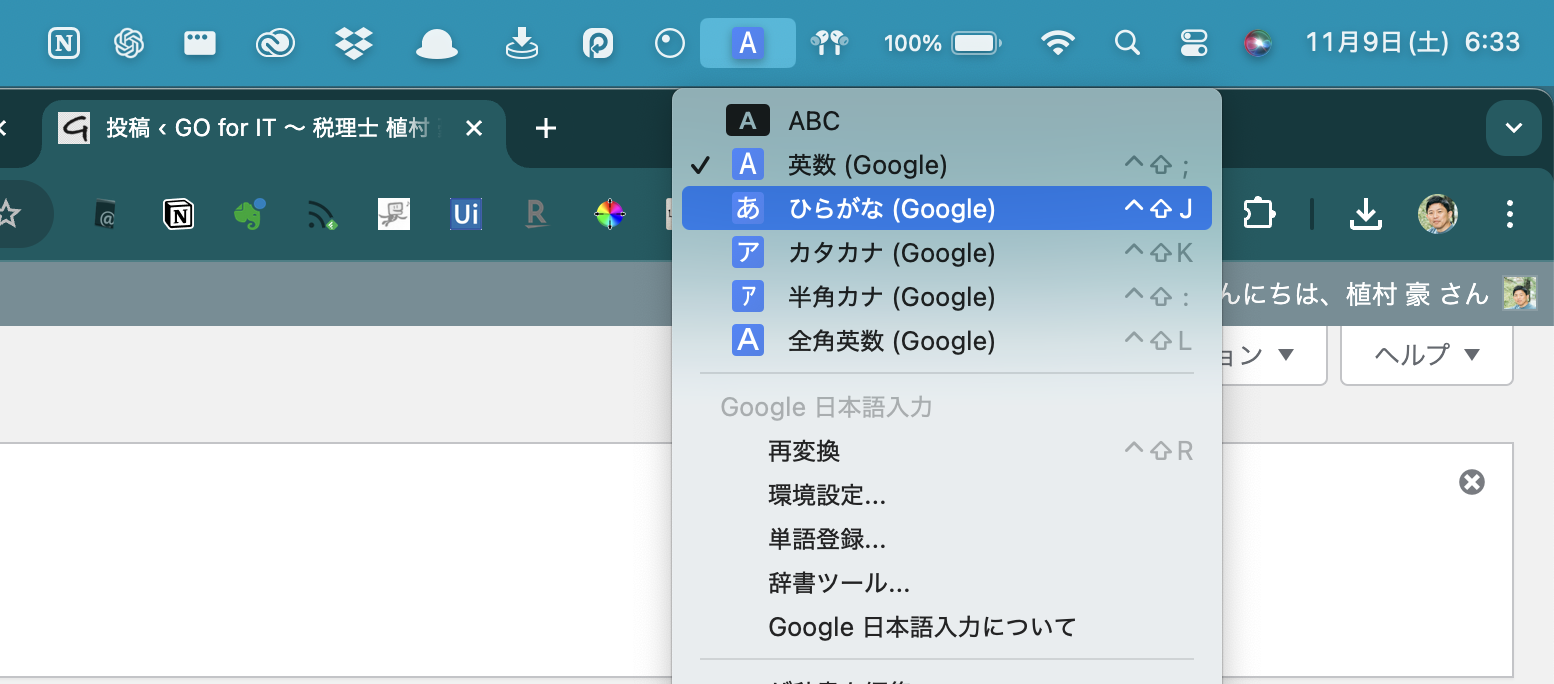The width and height of the screenshot is (1554, 684).
Task: Open Notion from the macOS menu bar
Action: point(64,43)
